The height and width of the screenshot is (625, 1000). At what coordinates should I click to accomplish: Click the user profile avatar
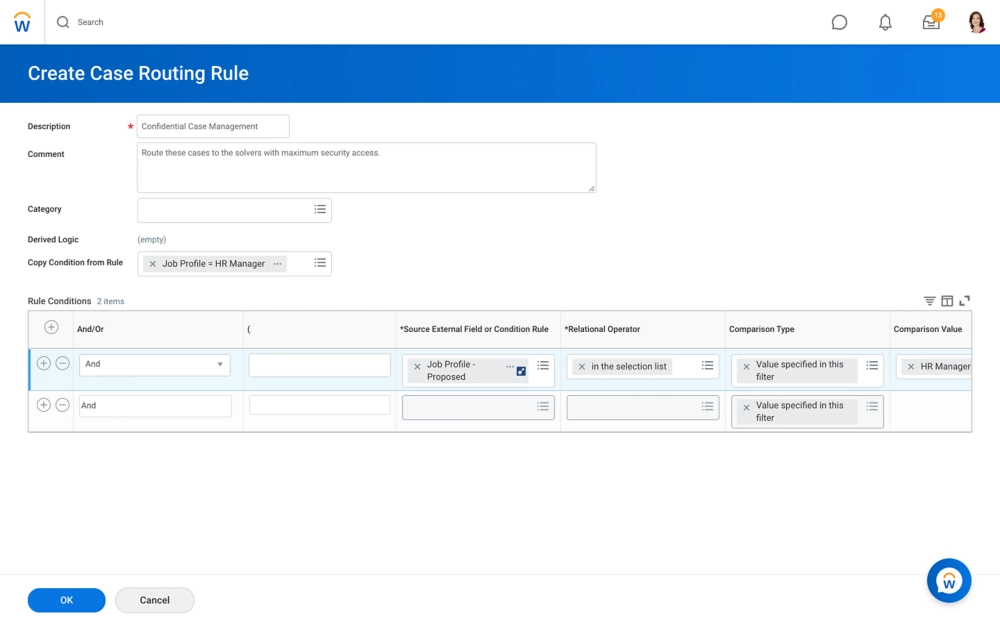click(x=977, y=22)
